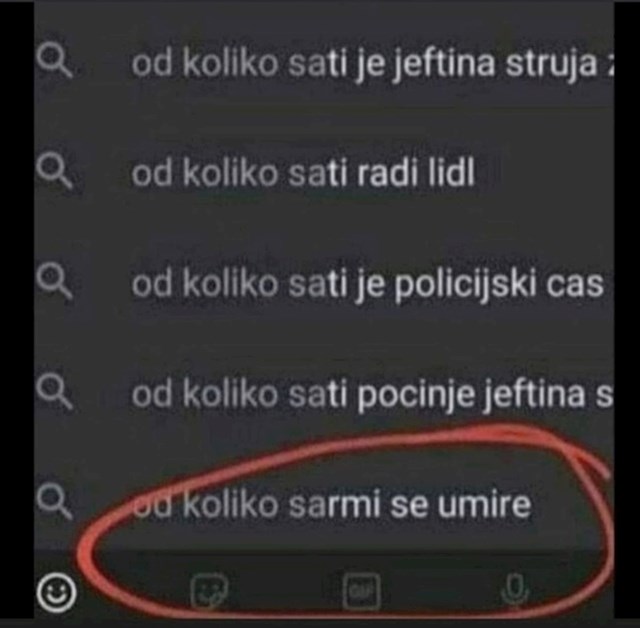640x628 pixels.
Task: Click the search icon beside 'sarmi se umire'
Action: point(54,502)
